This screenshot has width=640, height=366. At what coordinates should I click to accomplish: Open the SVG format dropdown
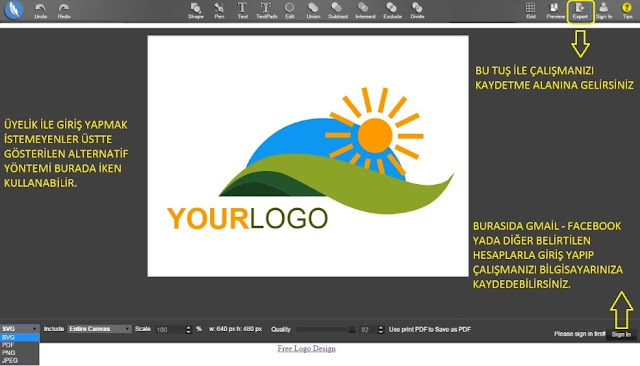20,329
